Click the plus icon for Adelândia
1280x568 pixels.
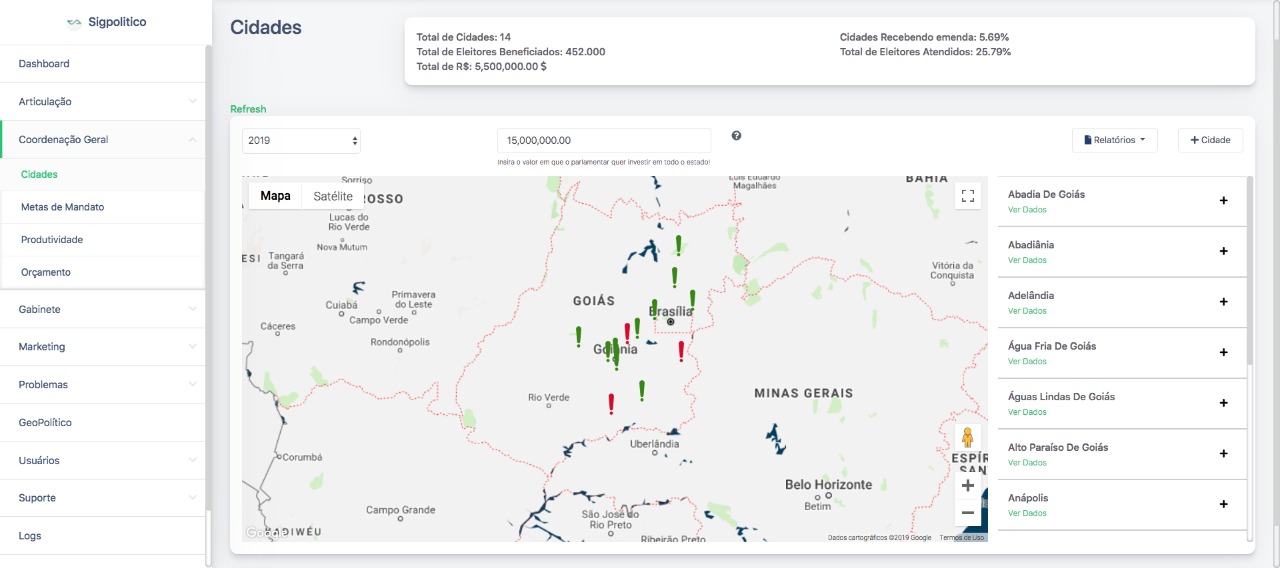[x=1223, y=302]
